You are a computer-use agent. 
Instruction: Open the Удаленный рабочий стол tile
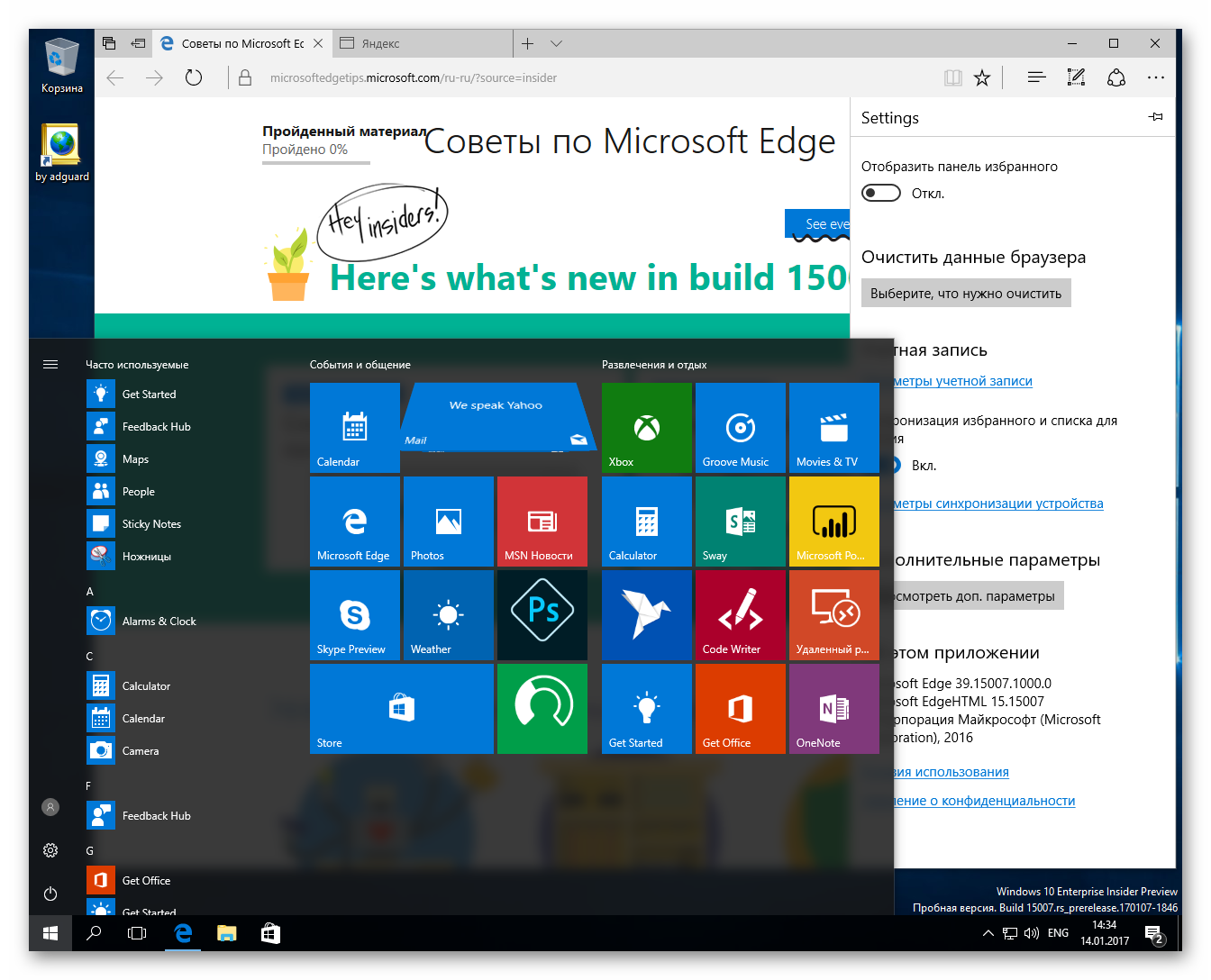pos(834,615)
